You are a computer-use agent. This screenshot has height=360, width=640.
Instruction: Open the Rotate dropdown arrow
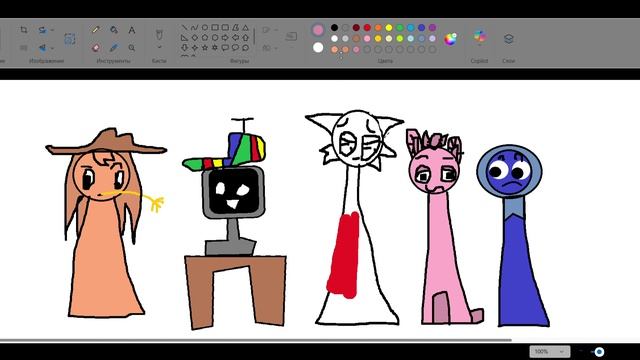[x=52, y=30]
